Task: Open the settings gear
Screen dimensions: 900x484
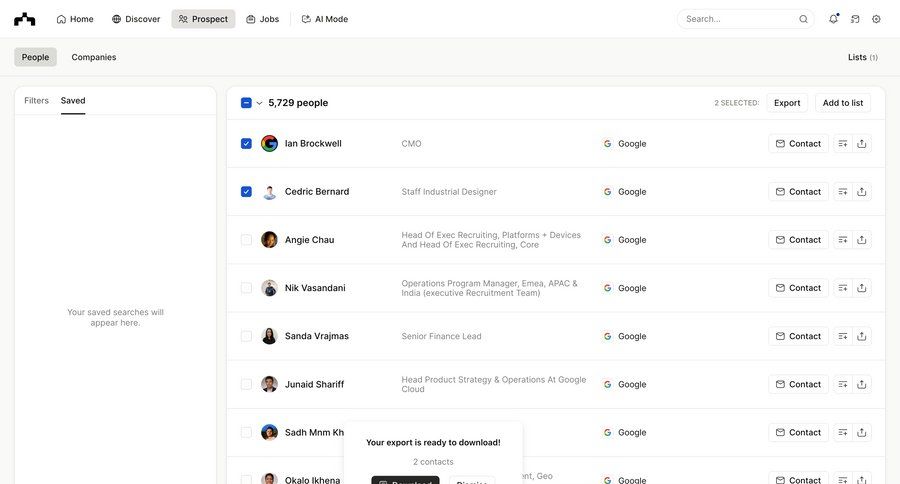Action: pos(876,19)
